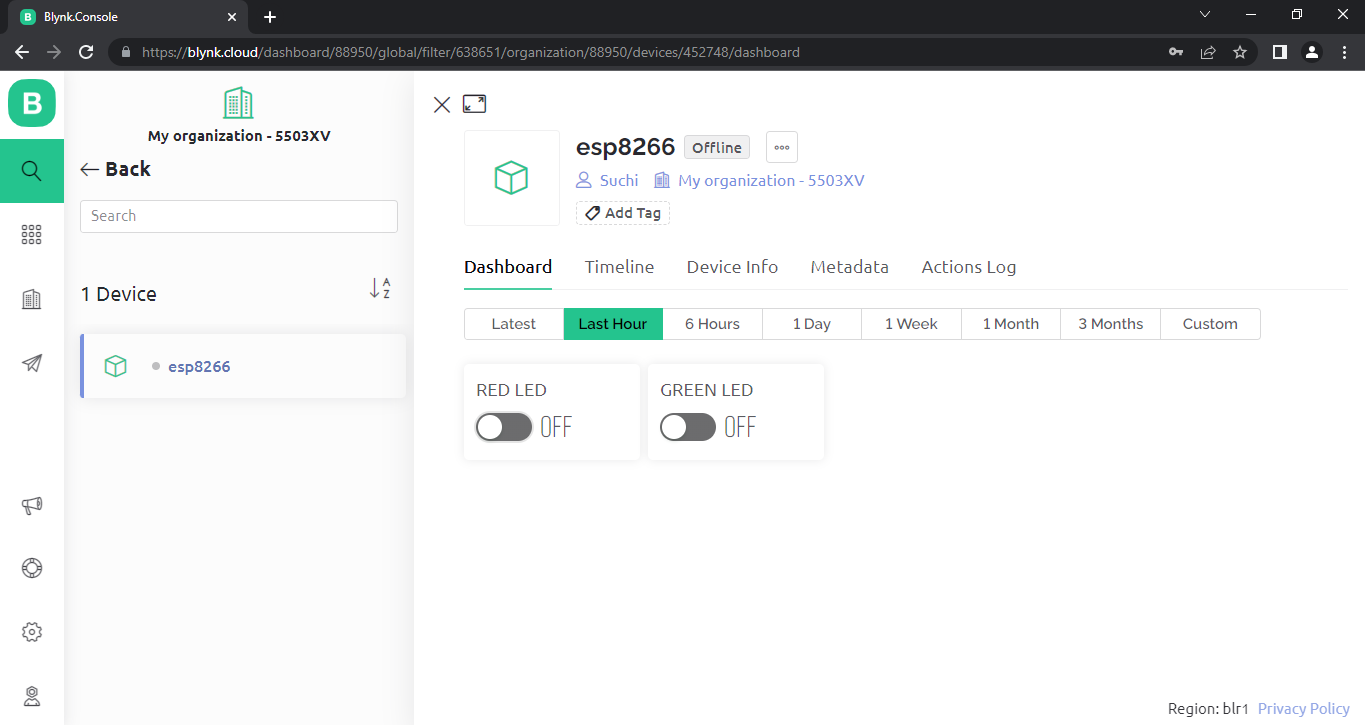1365x725 pixels.
Task: Open Settings with the gear icon
Action: [x=32, y=632]
